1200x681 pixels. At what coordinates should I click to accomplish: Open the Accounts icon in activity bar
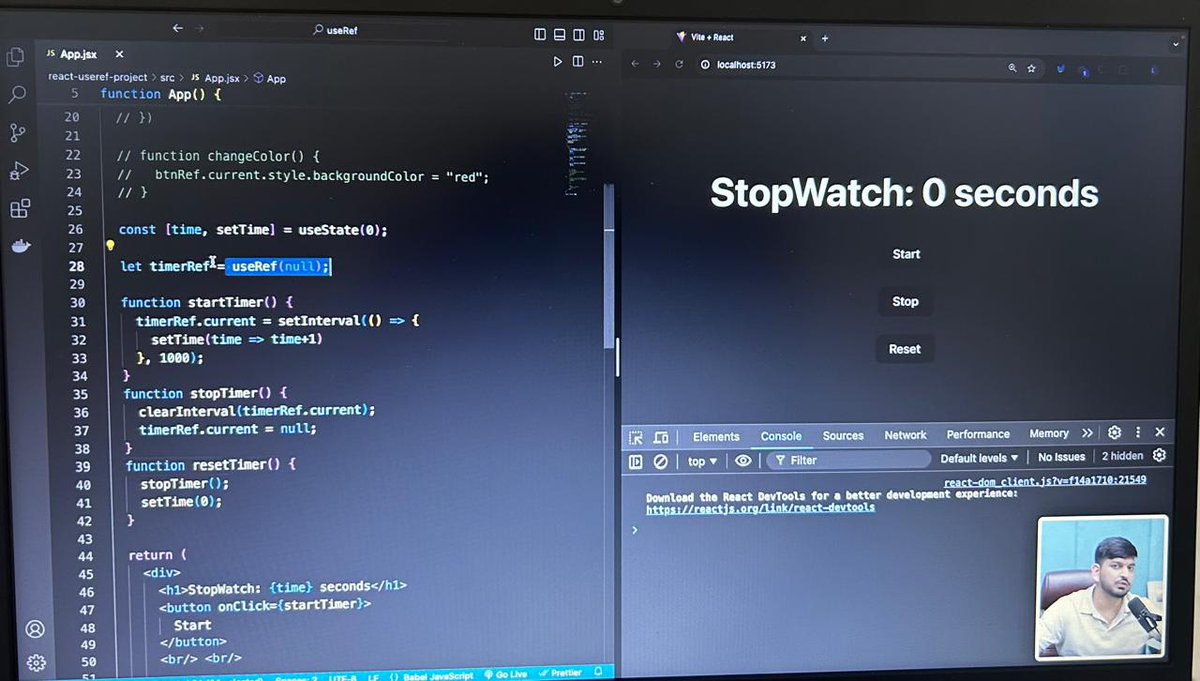tap(35, 629)
